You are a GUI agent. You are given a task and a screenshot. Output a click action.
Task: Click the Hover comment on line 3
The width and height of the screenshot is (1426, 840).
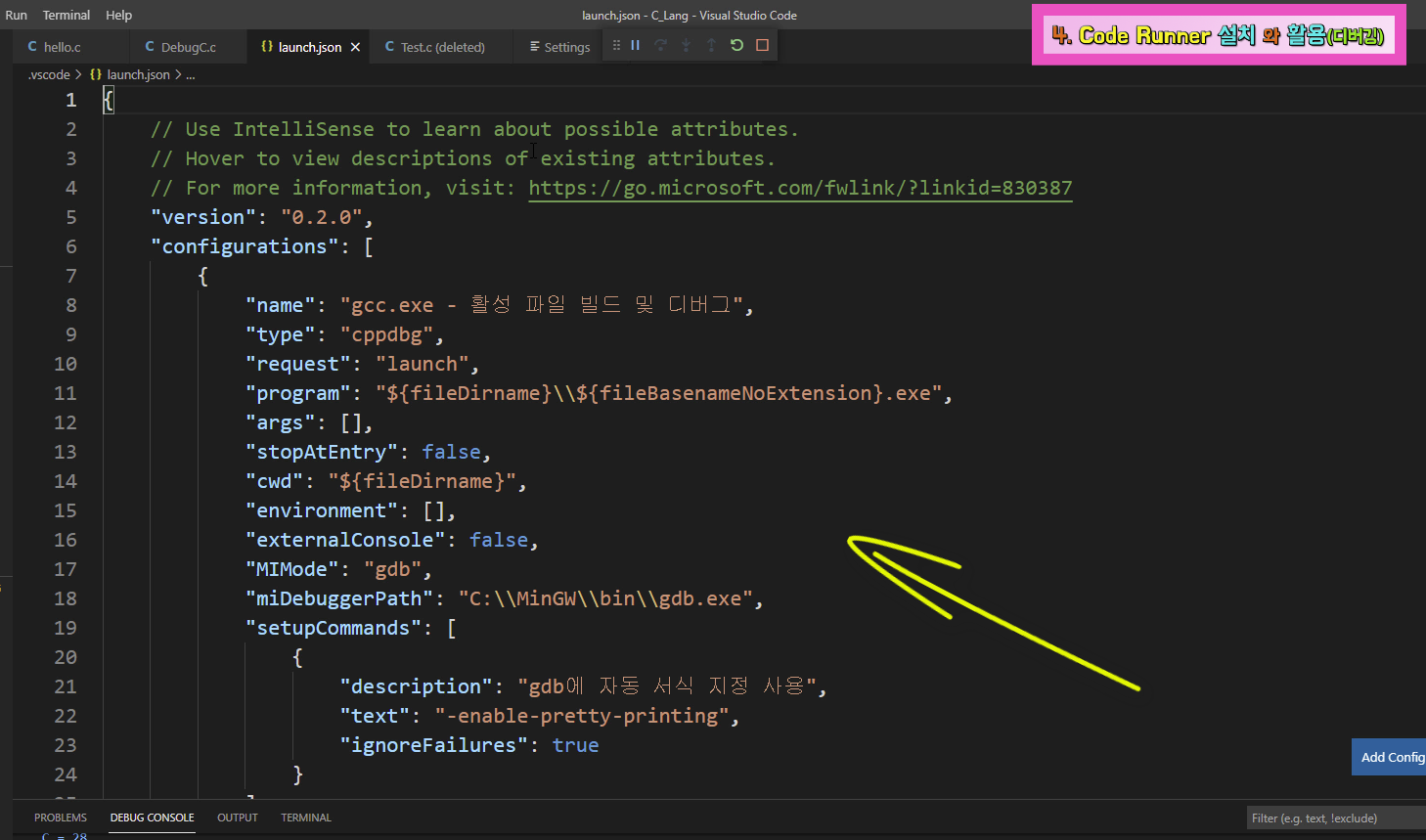click(463, 158)
